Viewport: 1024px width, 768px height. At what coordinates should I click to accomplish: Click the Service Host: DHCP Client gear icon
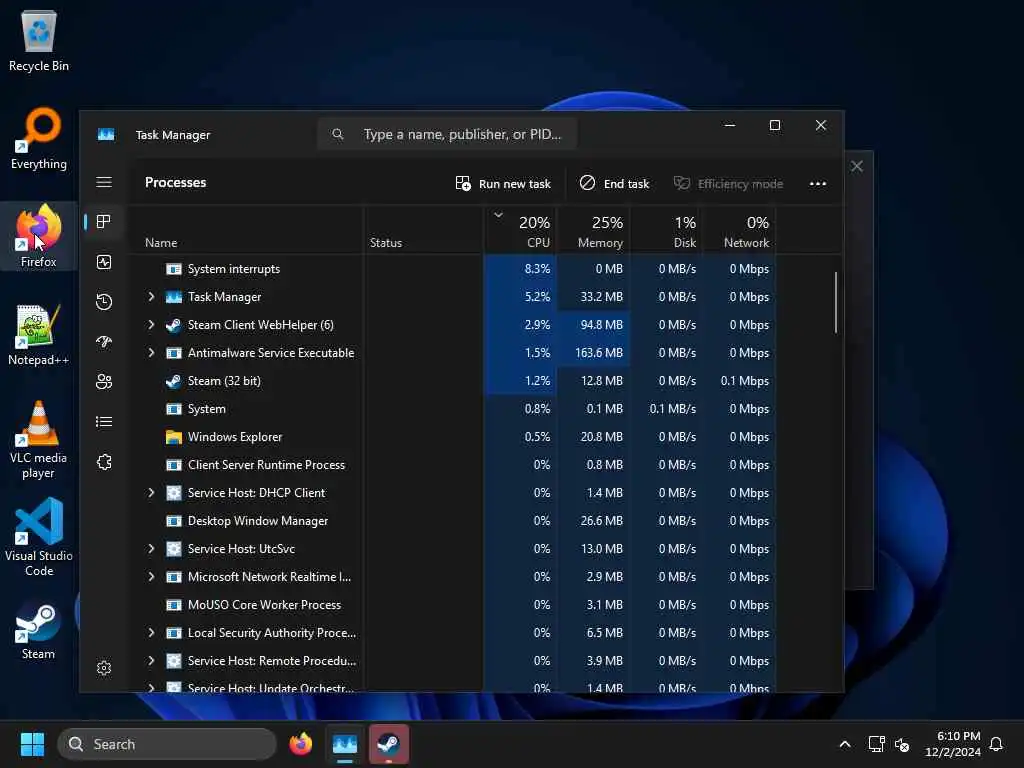(x=173, y=493)
